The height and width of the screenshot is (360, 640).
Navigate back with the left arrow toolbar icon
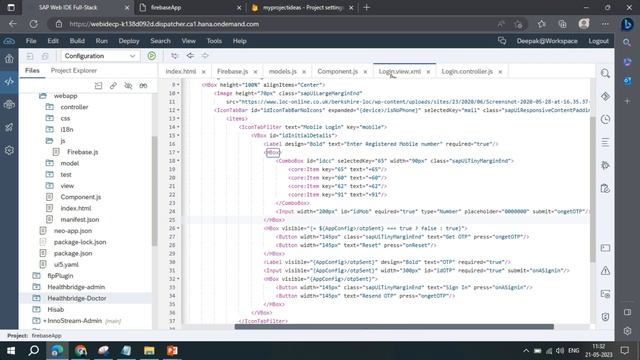[x=190, y=56]
